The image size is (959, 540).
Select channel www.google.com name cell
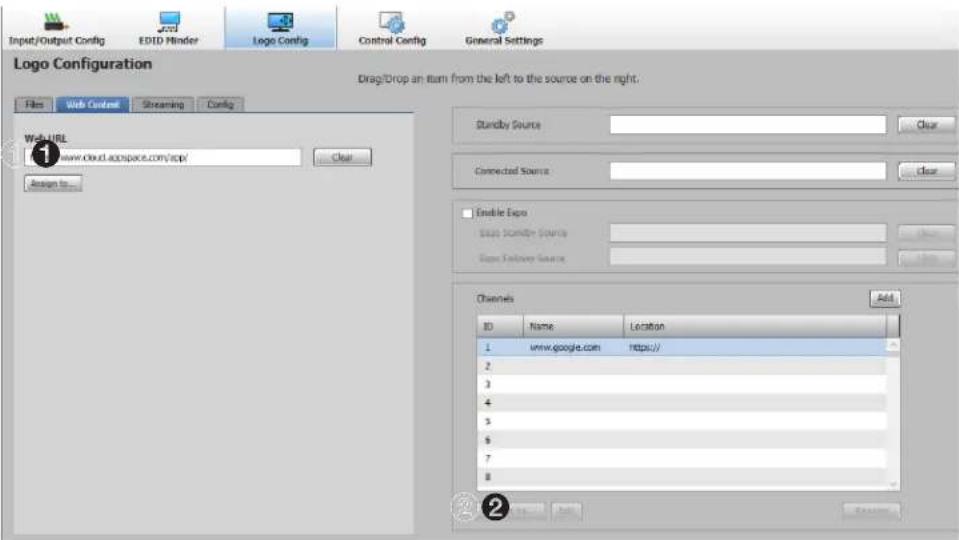click(565, 347)
